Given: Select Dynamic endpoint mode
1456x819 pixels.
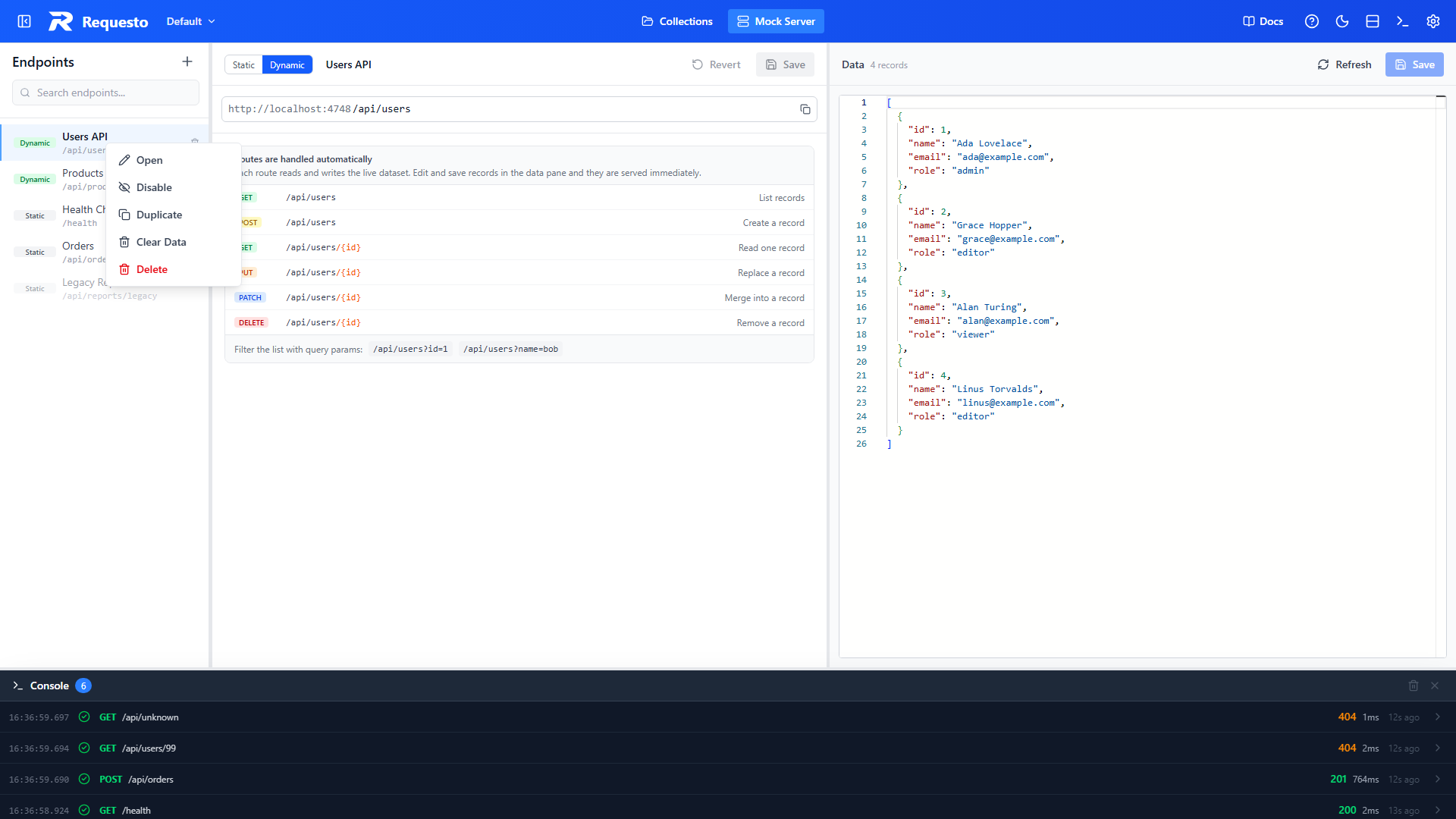Looking at the screenshot, I should click(287, 64).
